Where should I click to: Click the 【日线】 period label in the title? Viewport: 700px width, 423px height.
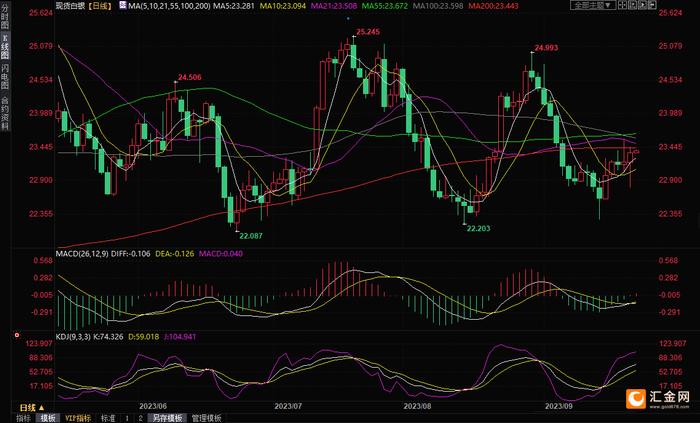click(x=100, y=6)
